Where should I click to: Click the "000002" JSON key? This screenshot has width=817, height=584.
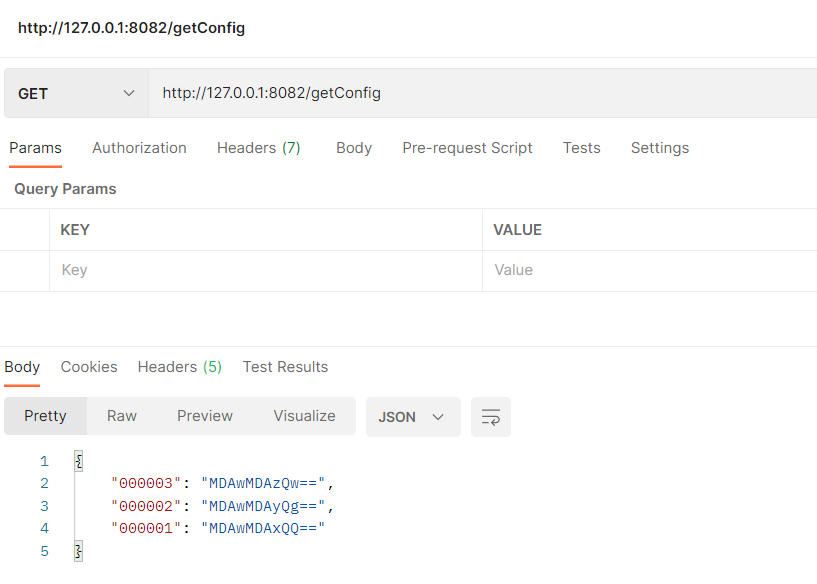point(146,506)
